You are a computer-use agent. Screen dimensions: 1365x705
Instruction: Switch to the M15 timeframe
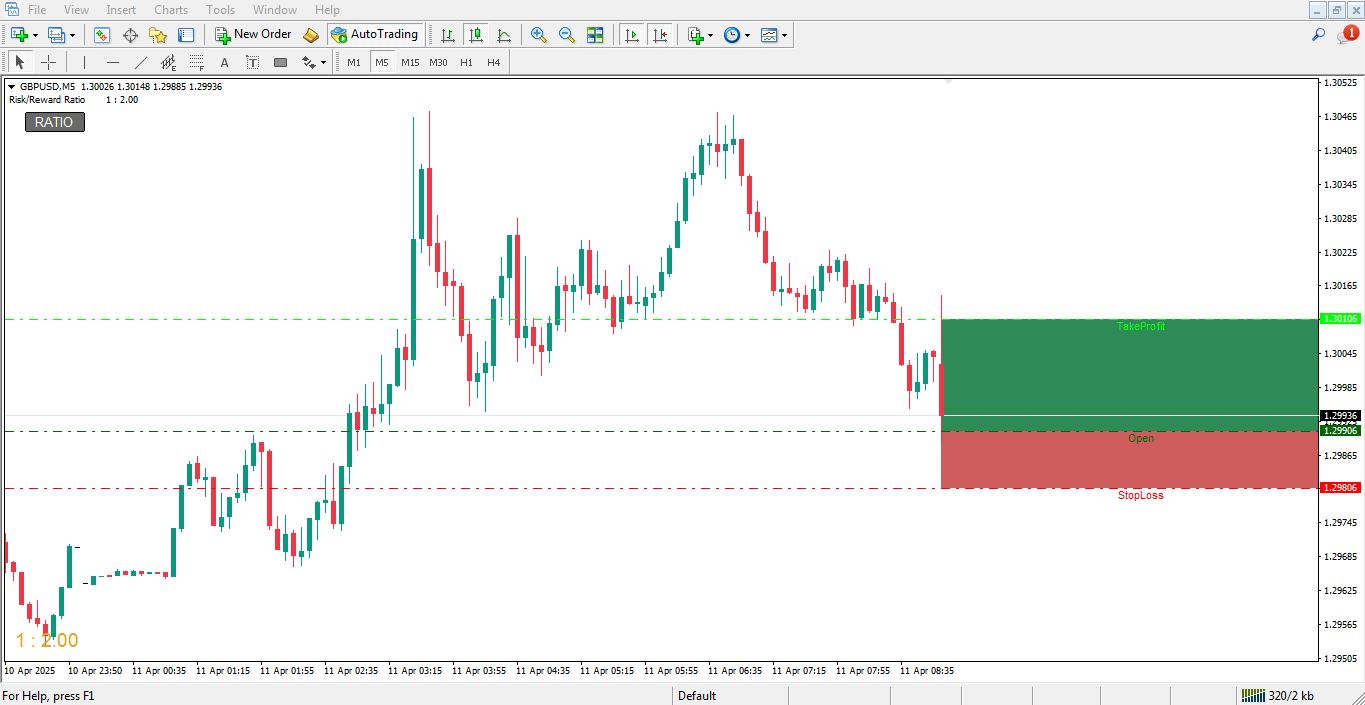click(x=409, y=61)
